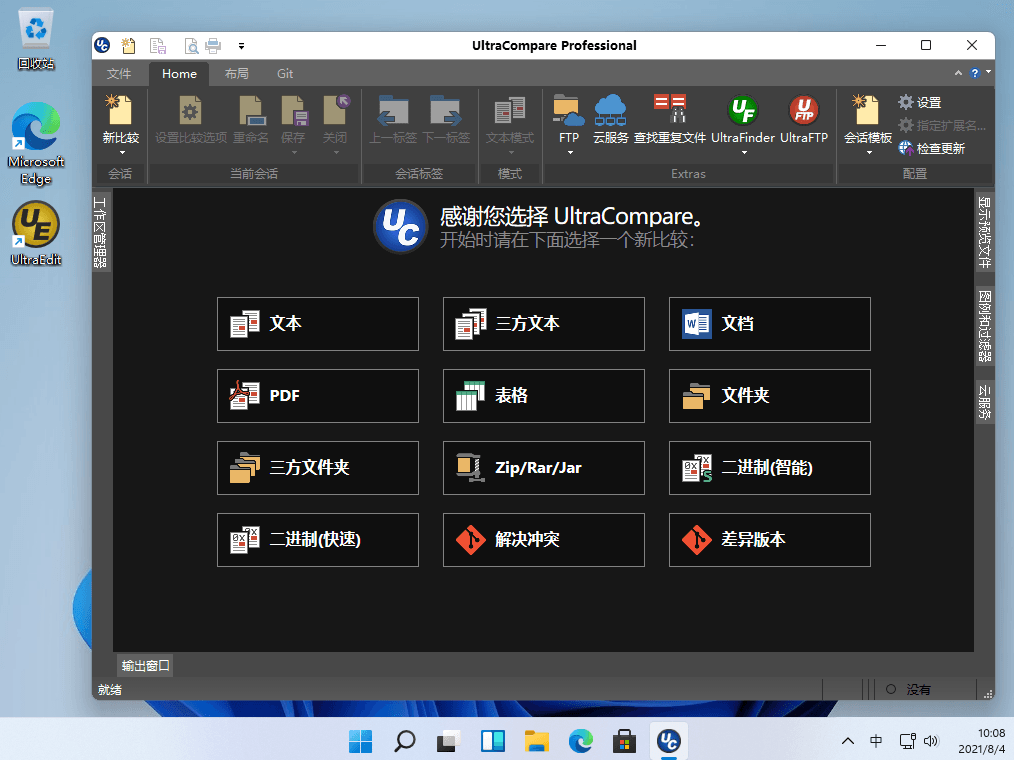1014x760 pixels.
Task: Click the print quick-access icon
Action: click(213, 45)
